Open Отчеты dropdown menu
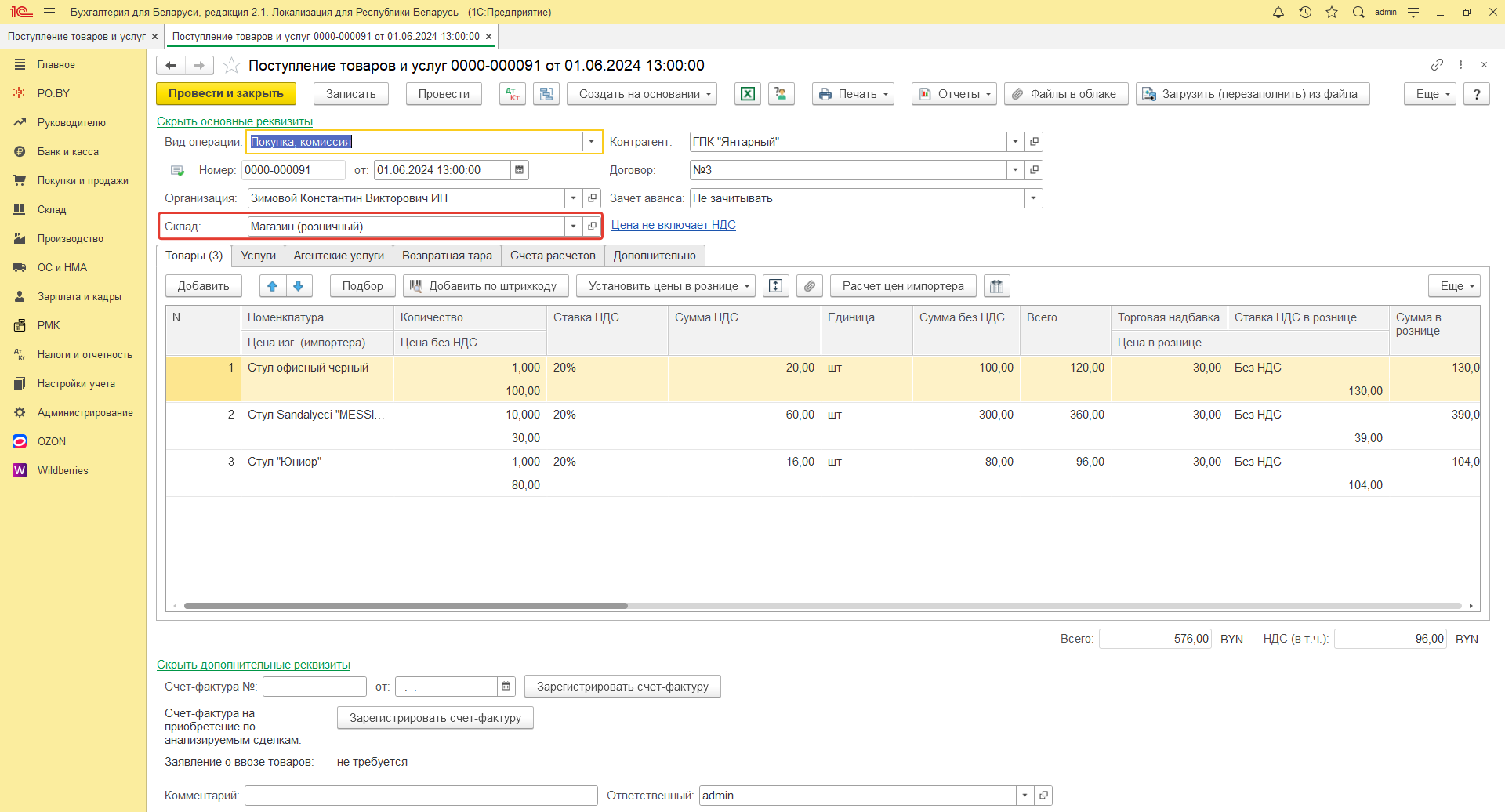The width and height of the screenshot is (1505, 812). pos(954,94)
